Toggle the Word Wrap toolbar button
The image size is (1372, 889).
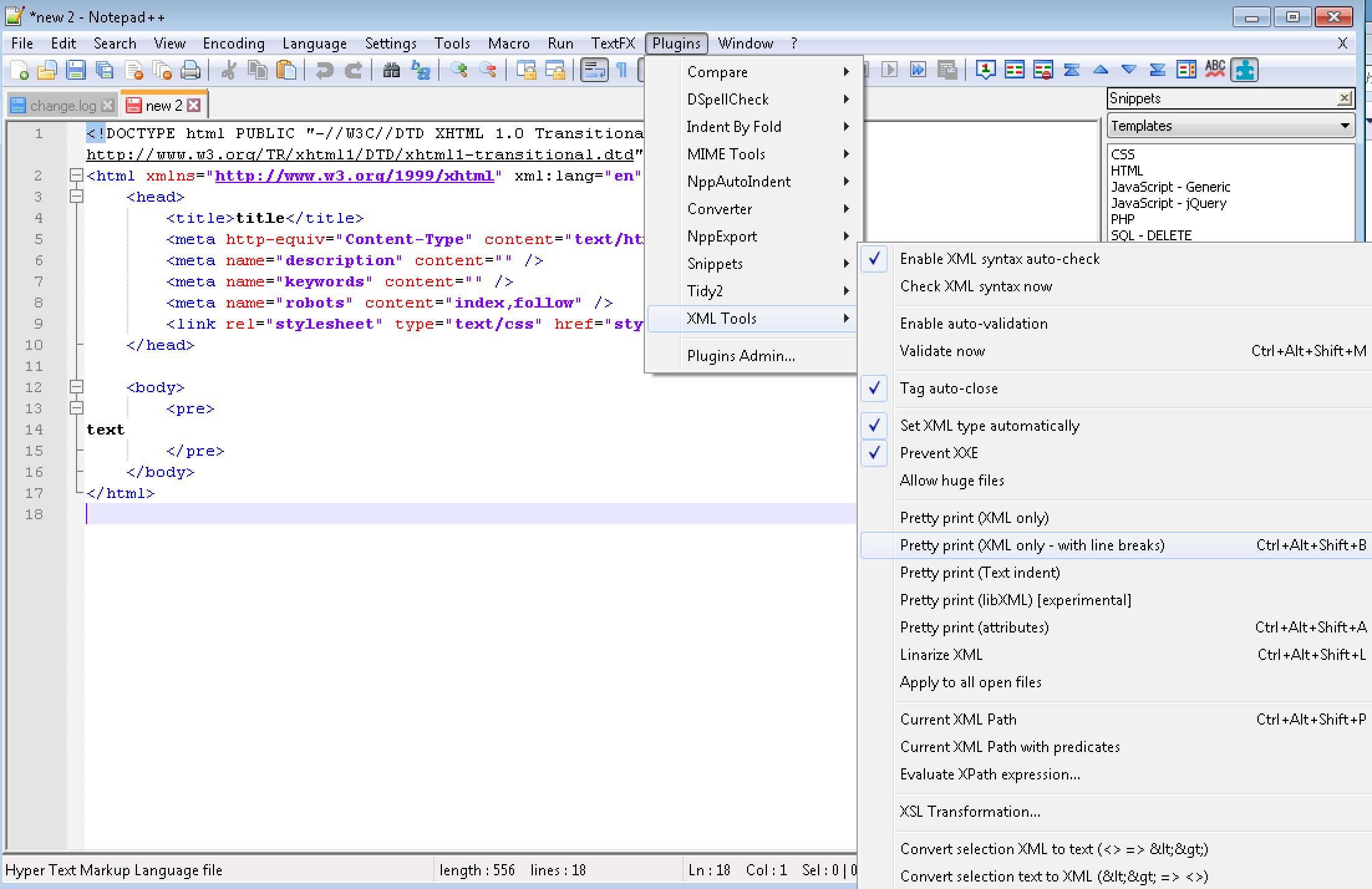point(594,70)
